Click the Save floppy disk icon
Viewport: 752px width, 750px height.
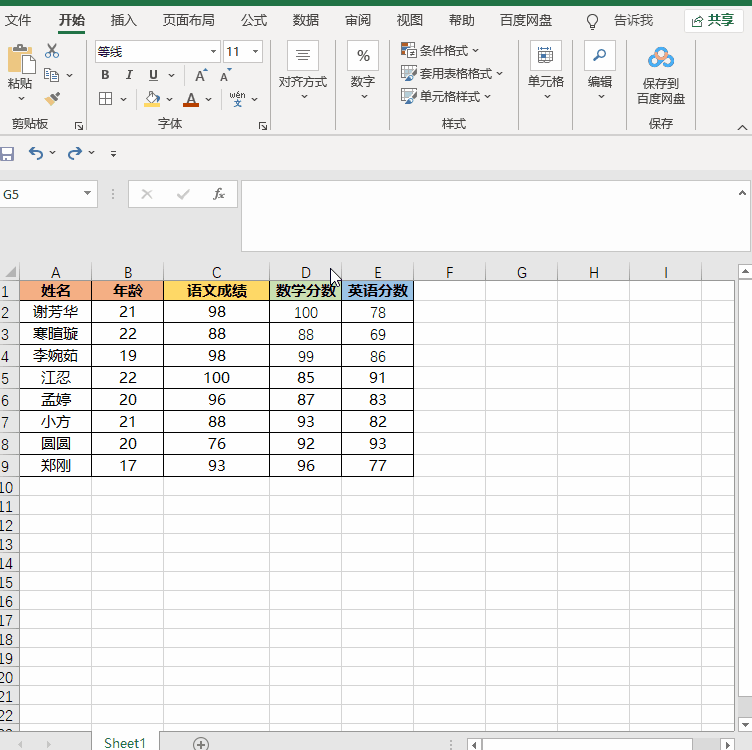coord(7,153)
